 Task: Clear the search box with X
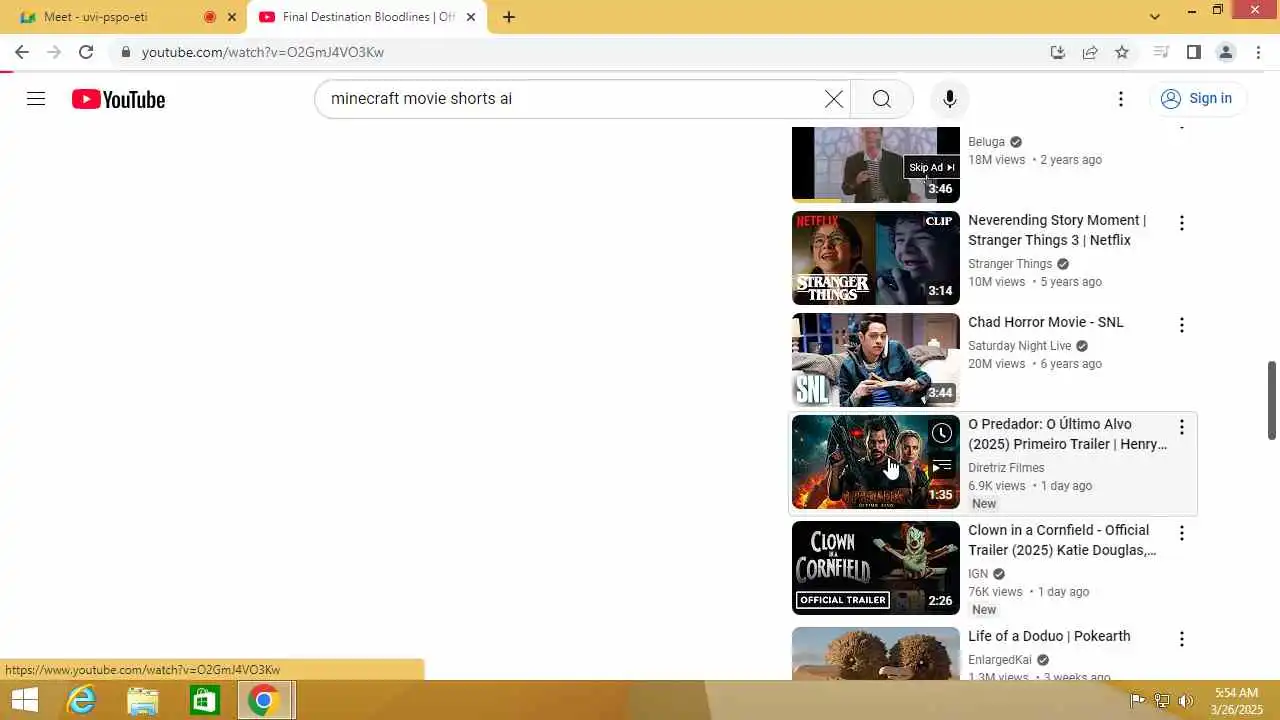[x=834, y=99]
